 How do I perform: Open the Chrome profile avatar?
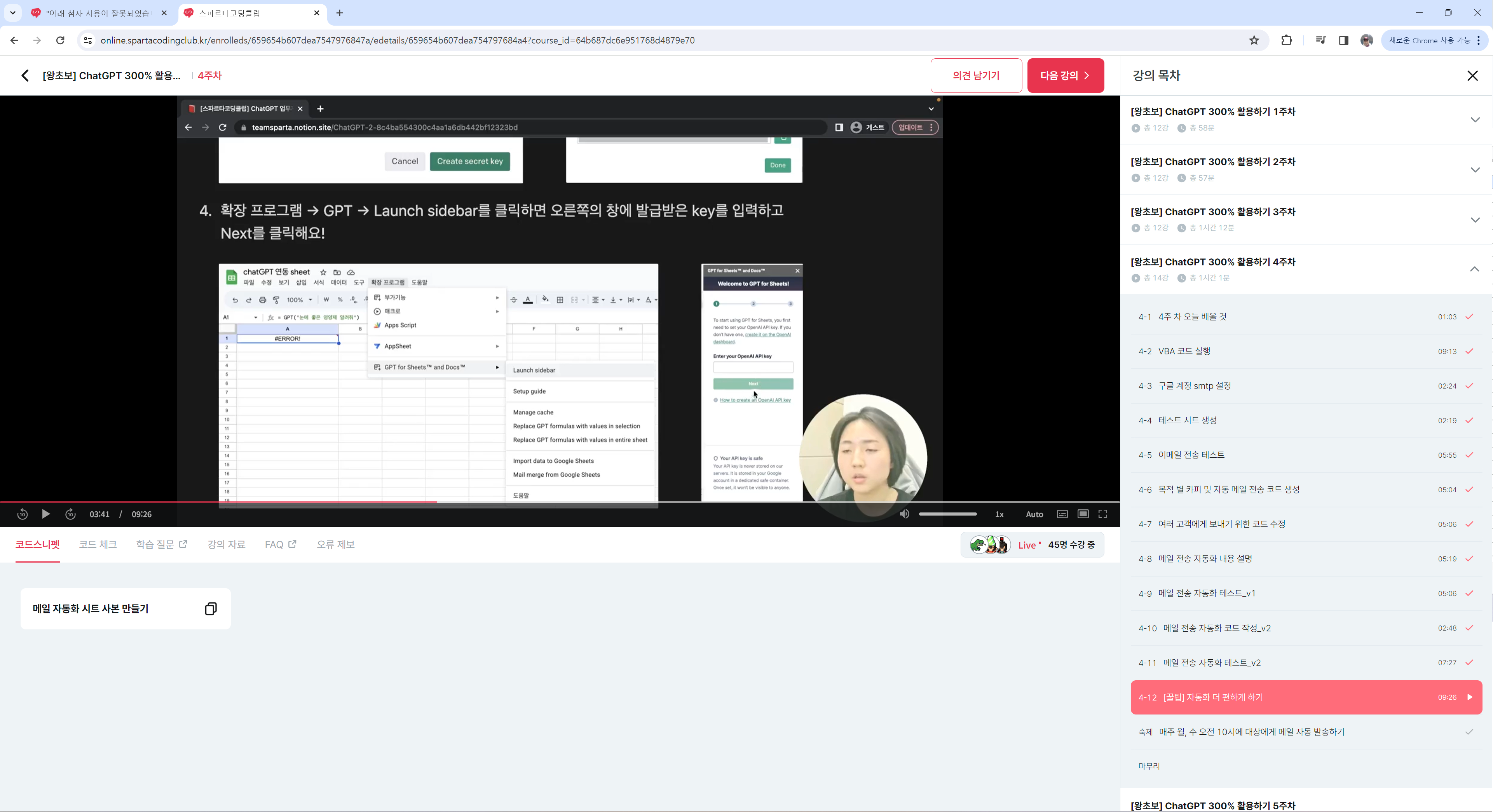click(x=1367, y=40)
